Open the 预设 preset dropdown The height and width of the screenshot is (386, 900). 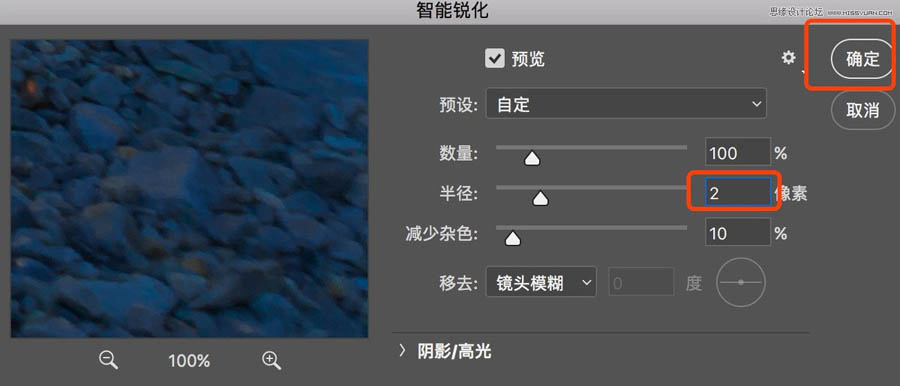[x=626, y=103]
